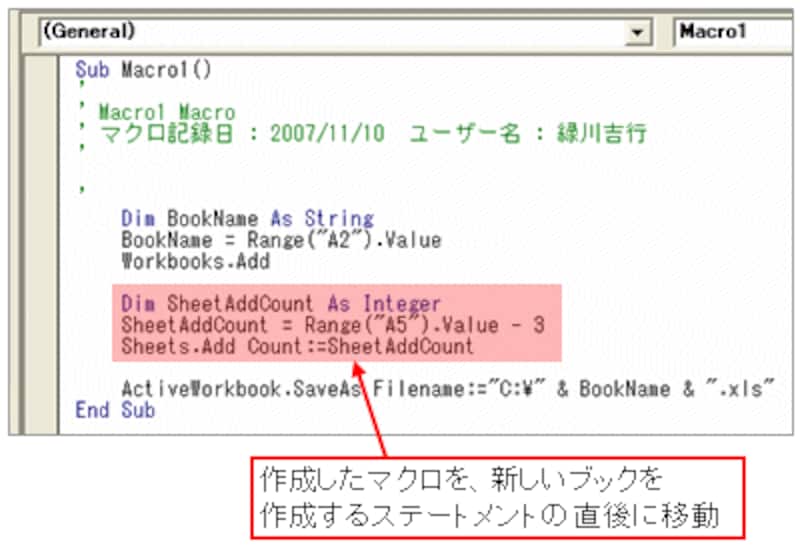Viewport: 800px width, 554px height.
Task: Click 'Sheets.Add Count:=SheetAddCount' line
Action: (x=297, y=346)
